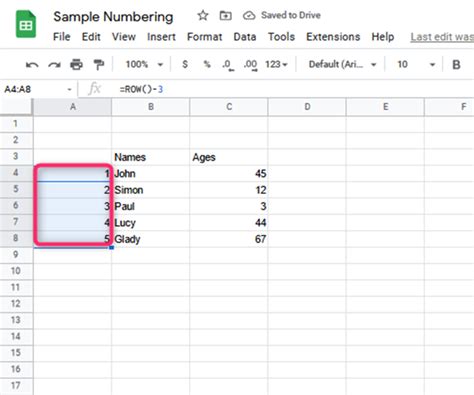Open the Edit menu
Image resolution: width=474 pixels, height=395 pixels.
pyautogui.click(x=91, y=37)
